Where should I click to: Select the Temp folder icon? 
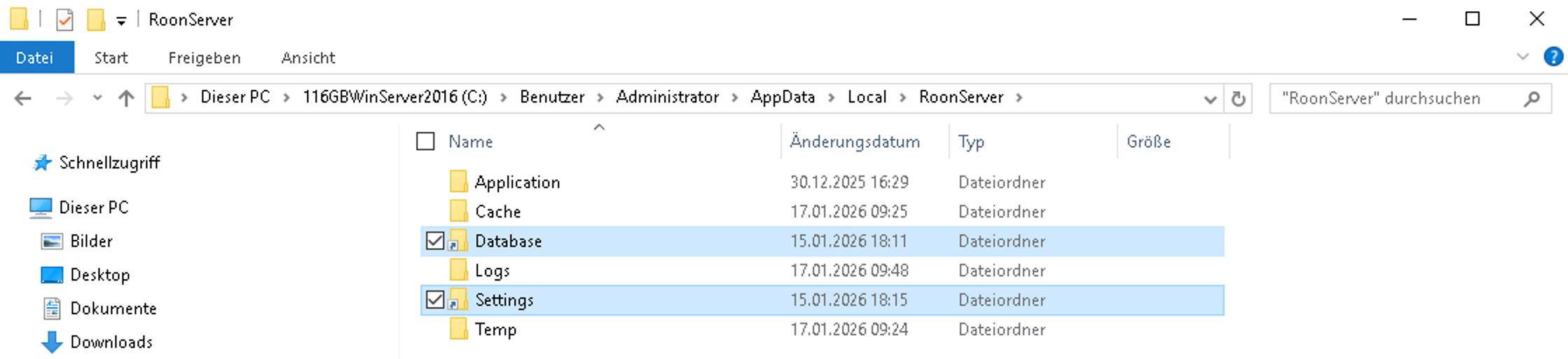459,329
